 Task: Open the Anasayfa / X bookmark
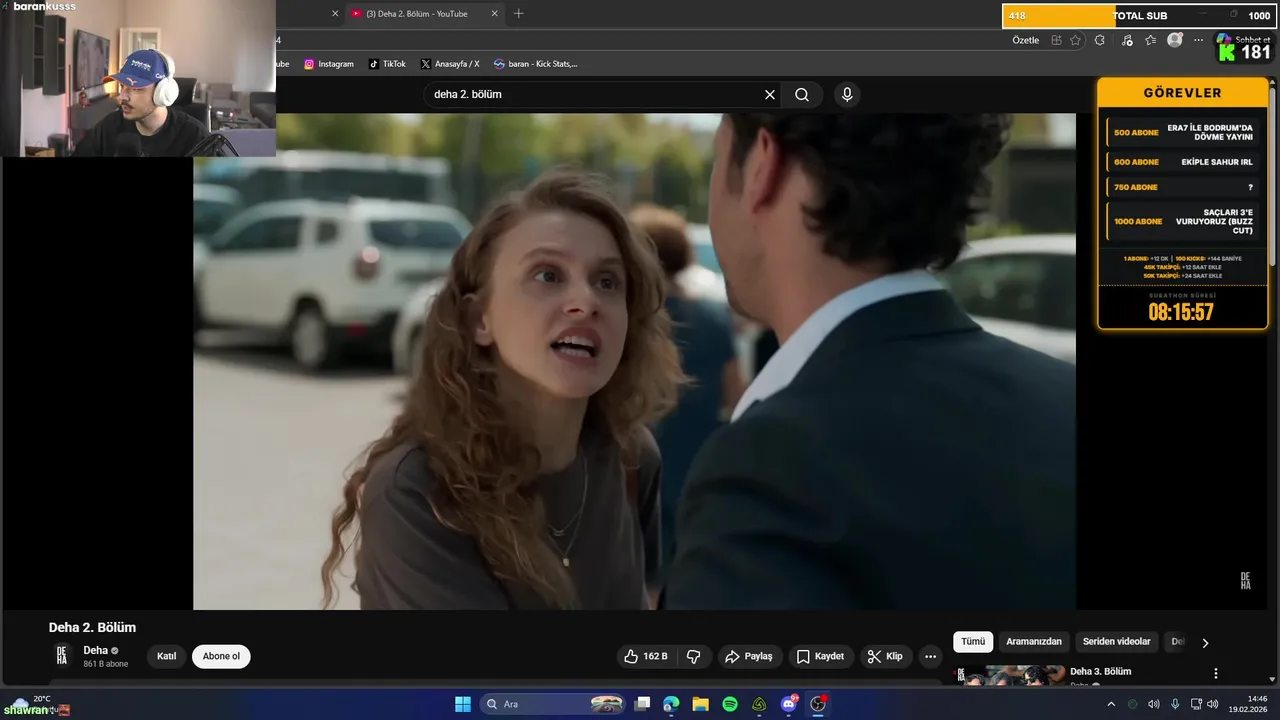[450, 63]
